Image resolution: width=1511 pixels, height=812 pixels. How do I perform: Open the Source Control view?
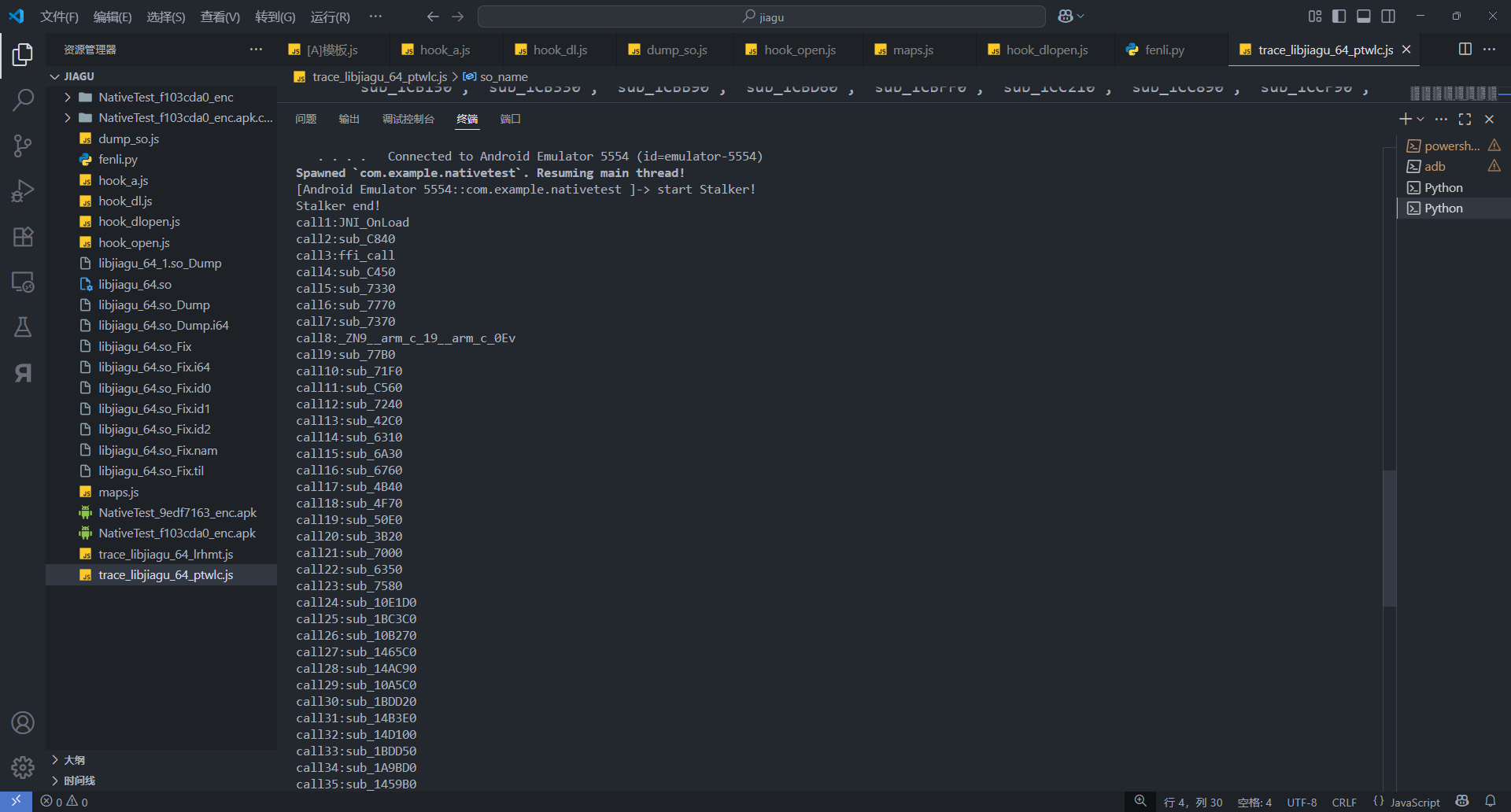click(23, 146)
